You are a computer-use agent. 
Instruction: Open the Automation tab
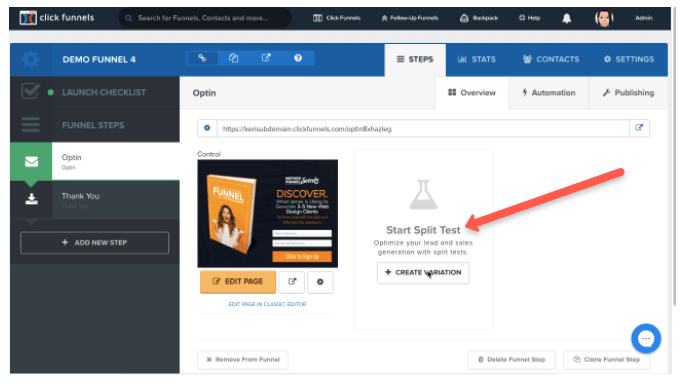tap(548, 93)
